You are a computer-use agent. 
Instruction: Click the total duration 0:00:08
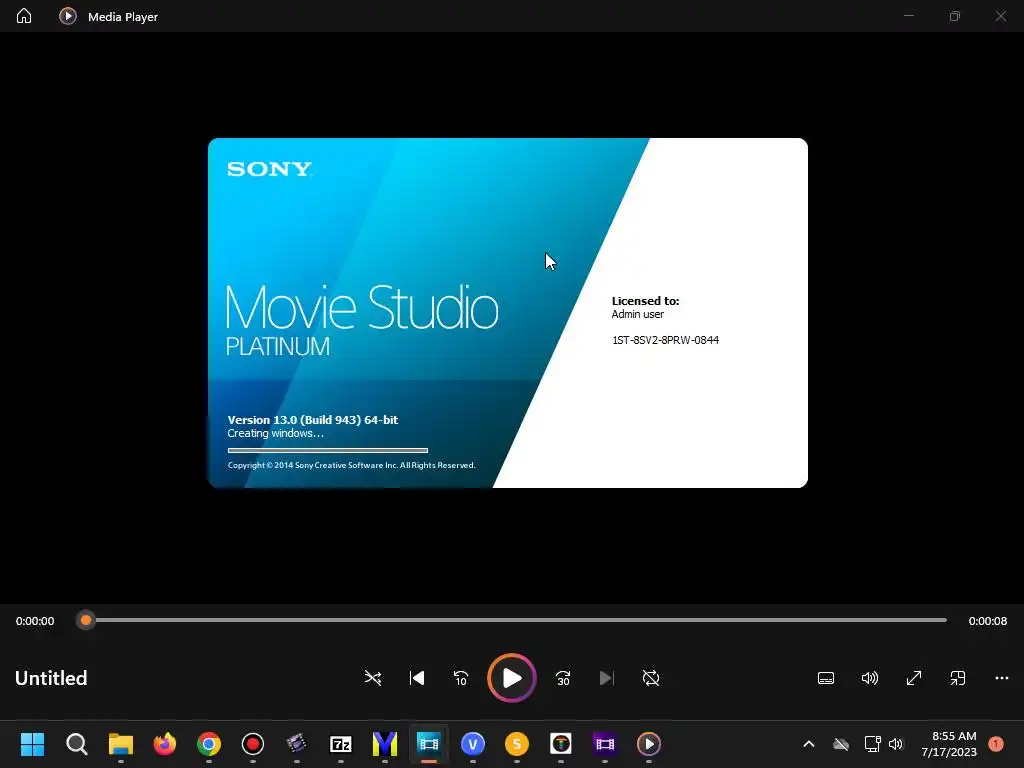click(x=987, y=621)
